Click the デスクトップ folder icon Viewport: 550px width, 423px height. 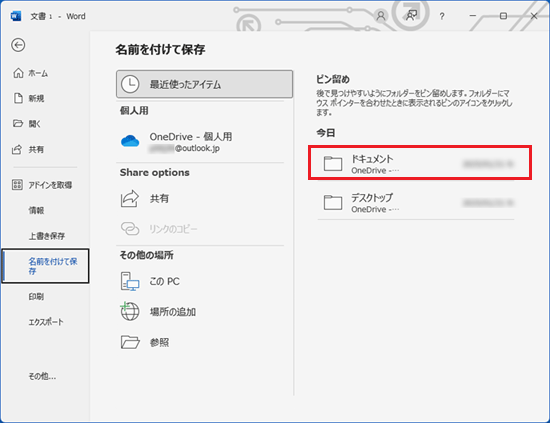(333, 202)
